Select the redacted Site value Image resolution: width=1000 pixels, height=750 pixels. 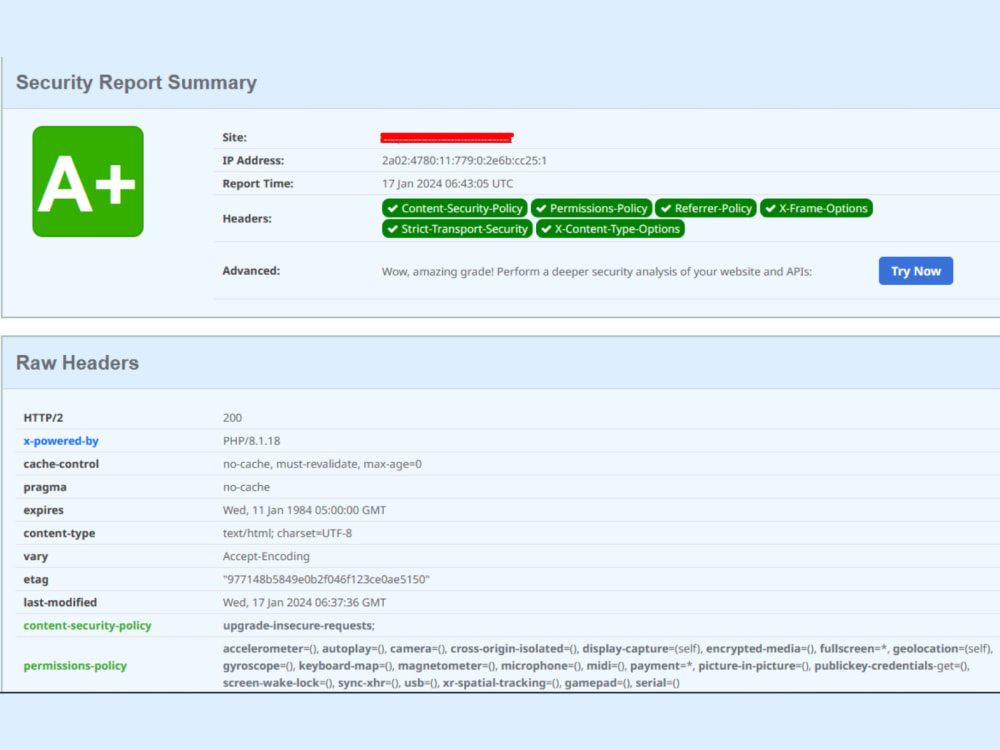[446, 137]
